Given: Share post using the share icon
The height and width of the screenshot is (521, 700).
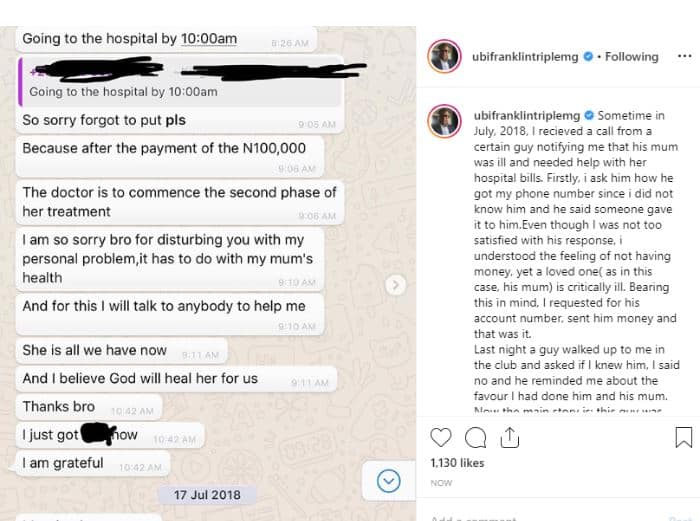Looking at the screenshot, I should pyautogui.click(x=509, y=437).
